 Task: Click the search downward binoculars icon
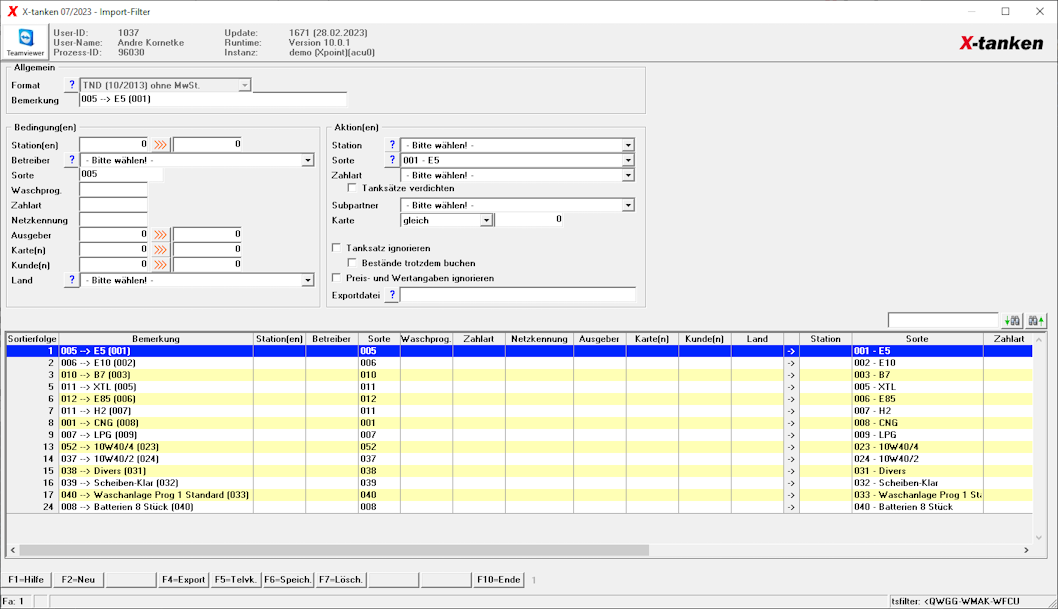click(x=1012, y=321)
